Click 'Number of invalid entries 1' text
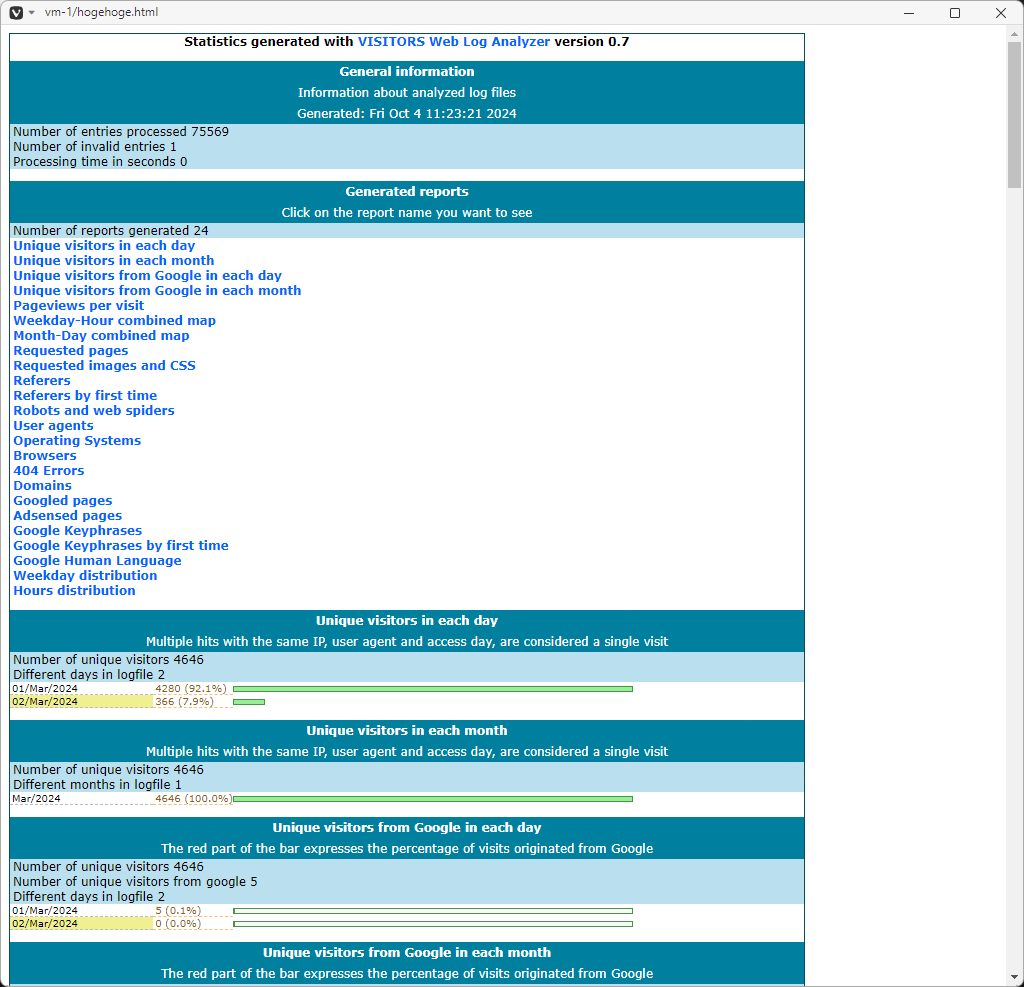 [x=95, y=147]
